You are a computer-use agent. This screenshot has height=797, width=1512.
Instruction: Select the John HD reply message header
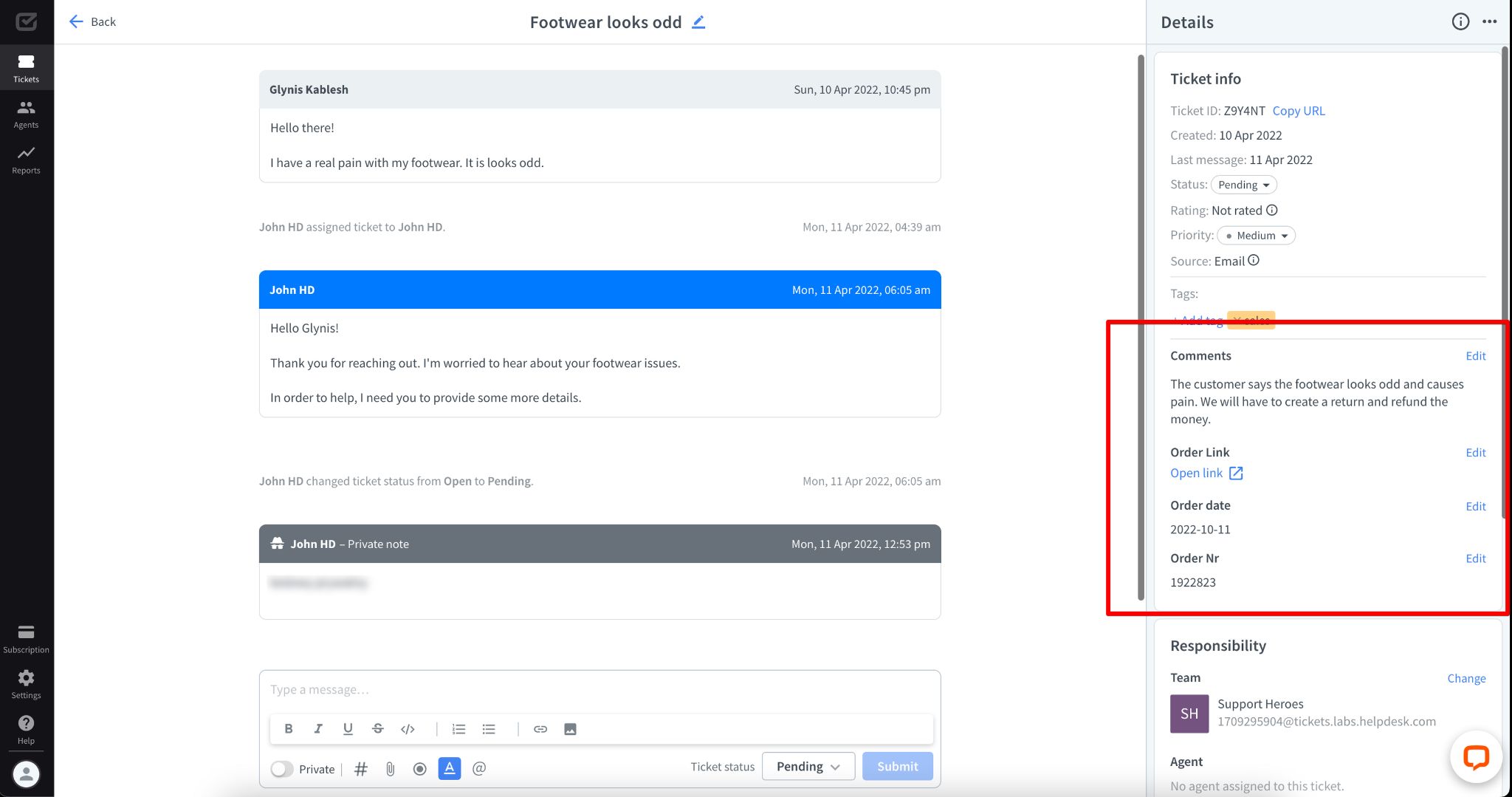point(599,290)
